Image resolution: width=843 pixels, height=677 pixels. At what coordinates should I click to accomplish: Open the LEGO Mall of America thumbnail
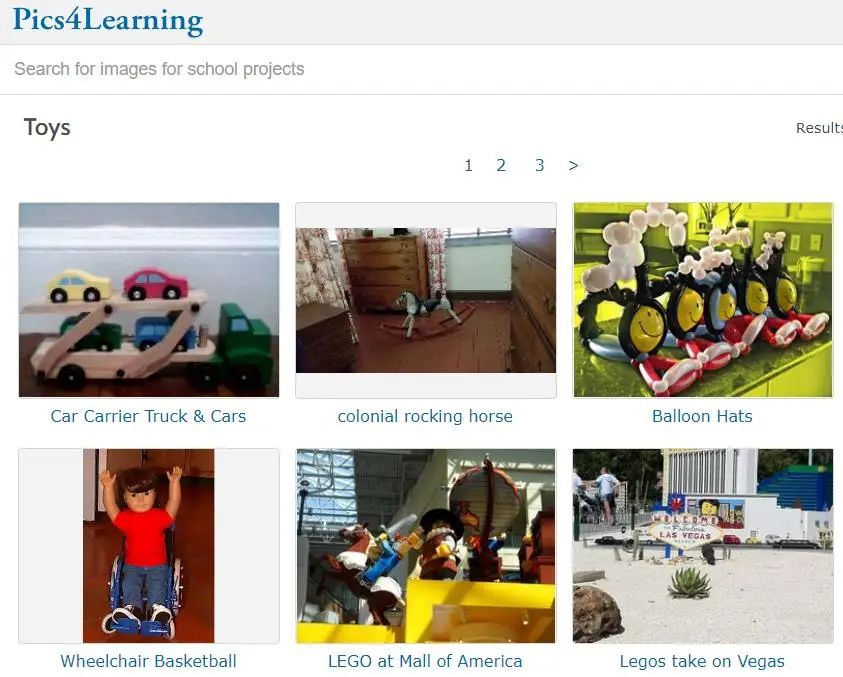point(426,546)
